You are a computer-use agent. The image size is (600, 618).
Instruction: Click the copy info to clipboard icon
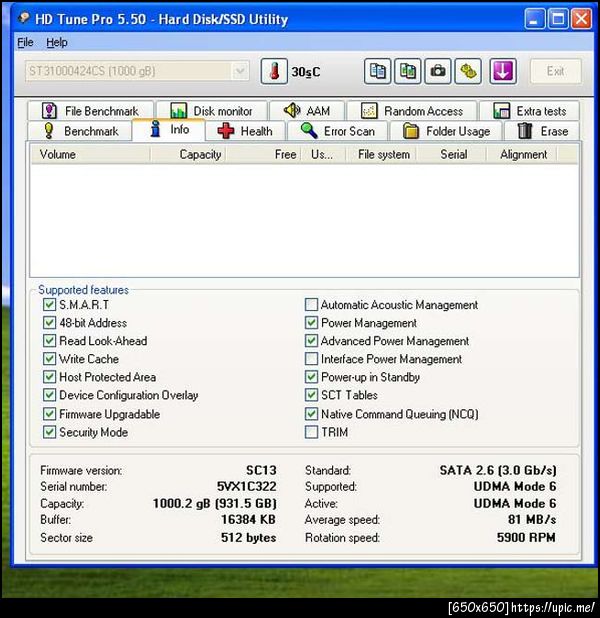[377, 71]
